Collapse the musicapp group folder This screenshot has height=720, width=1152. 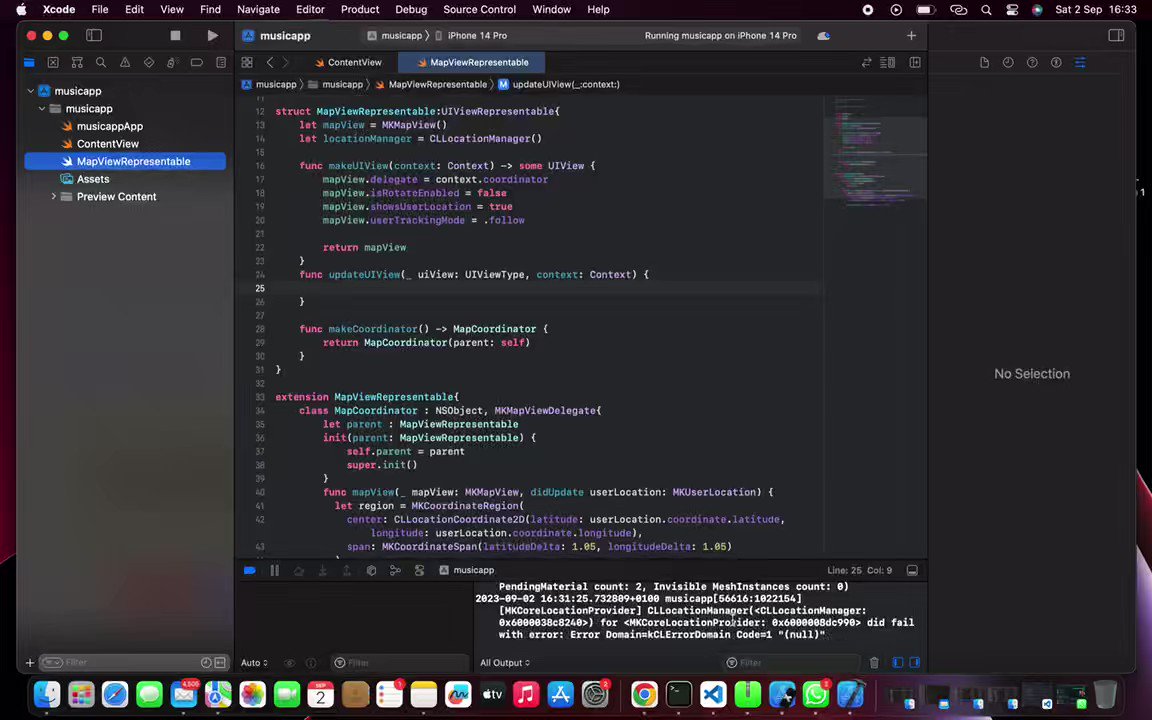coord(42,109)
